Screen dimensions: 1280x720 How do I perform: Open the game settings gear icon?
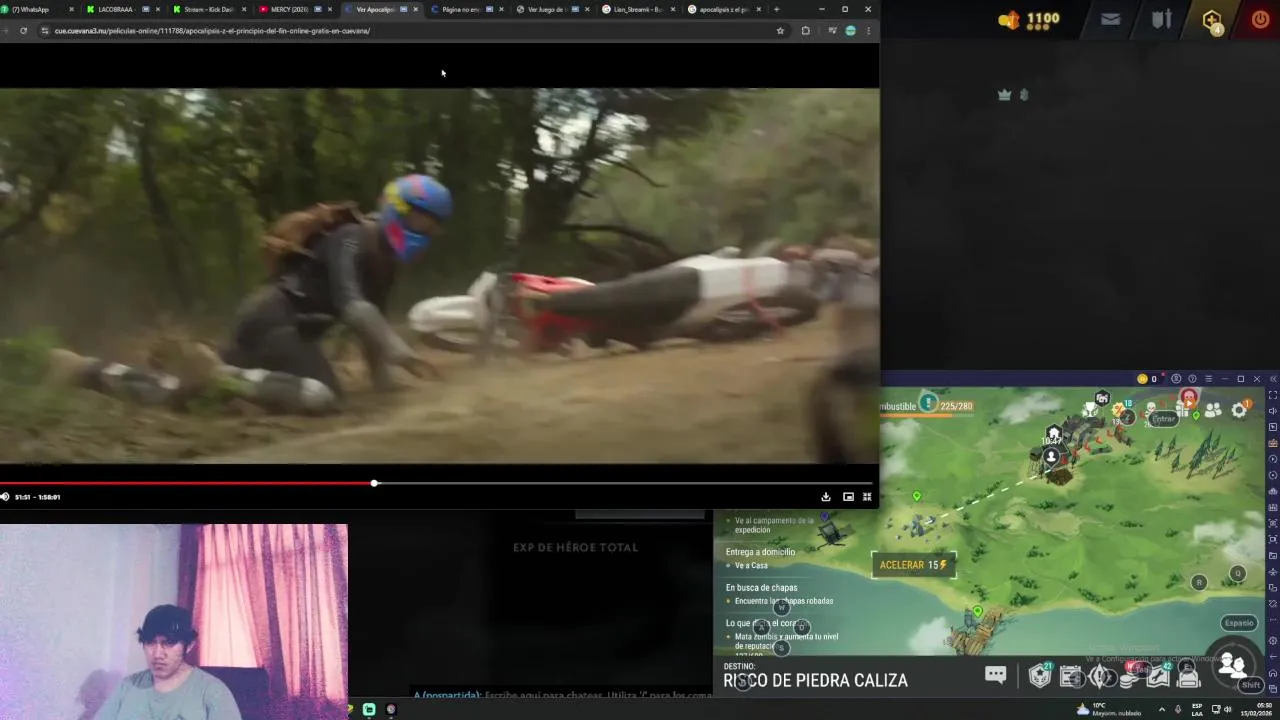point(1239,409)
